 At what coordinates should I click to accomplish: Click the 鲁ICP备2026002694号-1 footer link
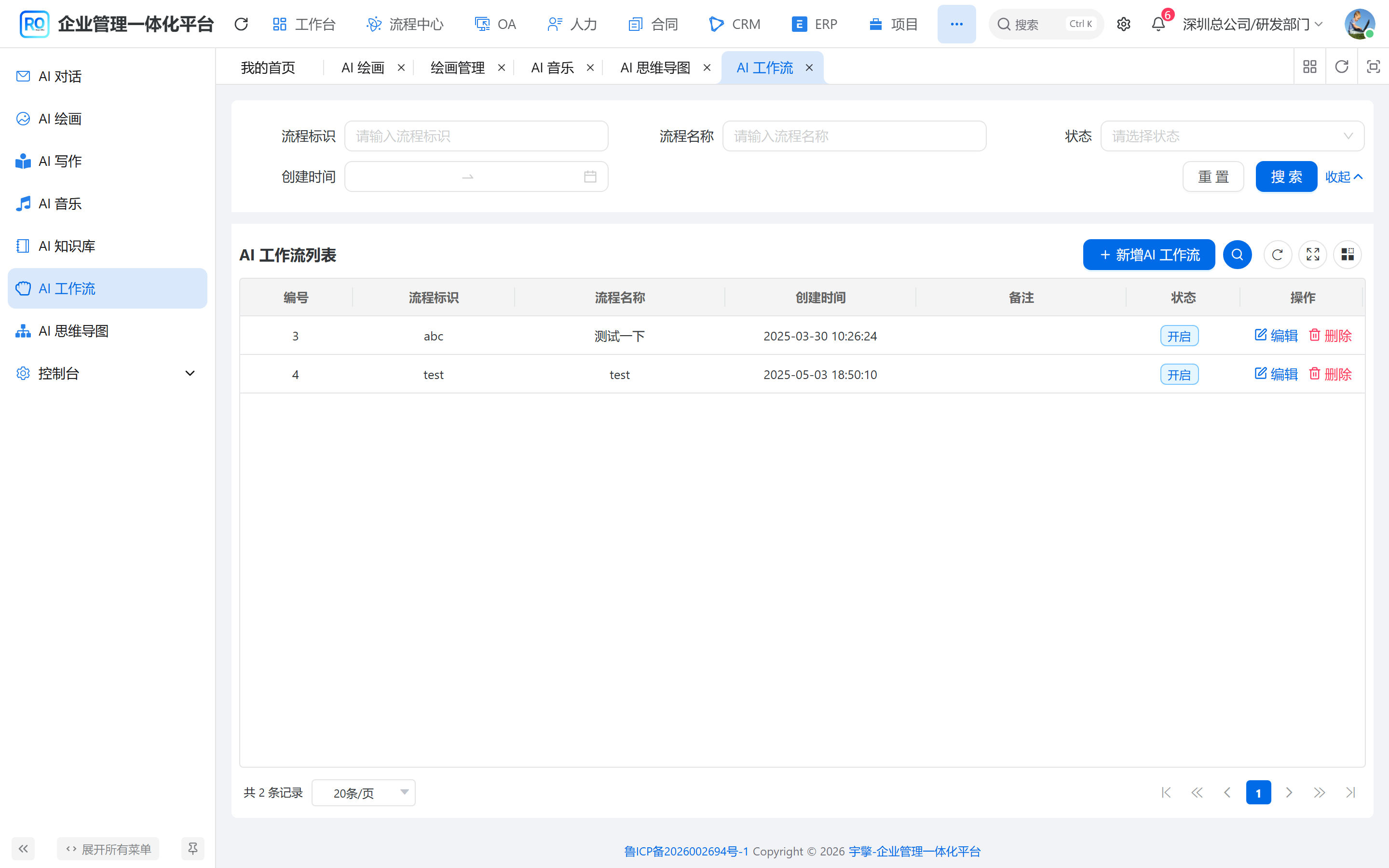(x=686, y=851)
